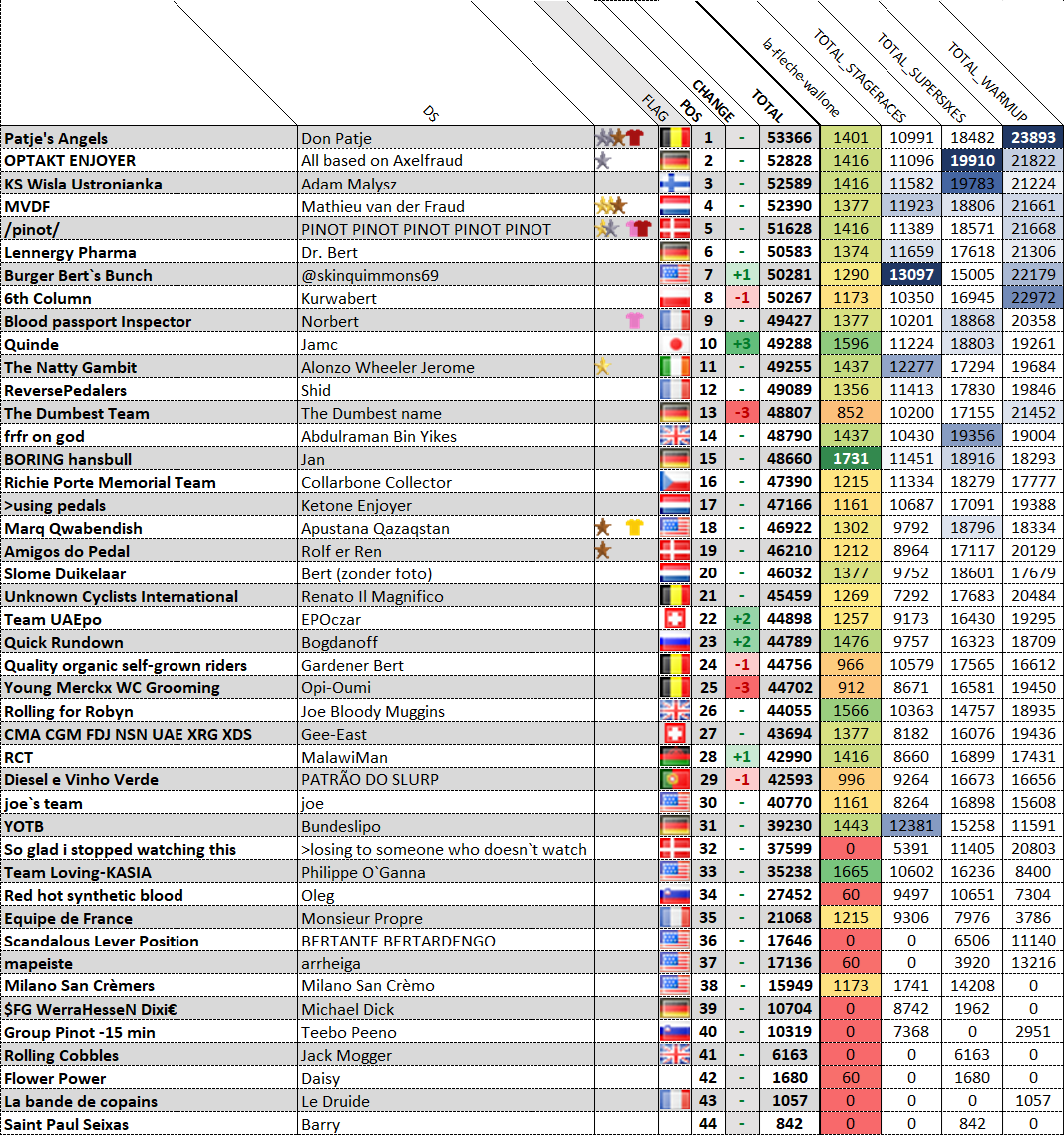Viewport: 1064px width, 1135px height.
Task: Select team Milano San Crèmers
Action: point(80,985)
